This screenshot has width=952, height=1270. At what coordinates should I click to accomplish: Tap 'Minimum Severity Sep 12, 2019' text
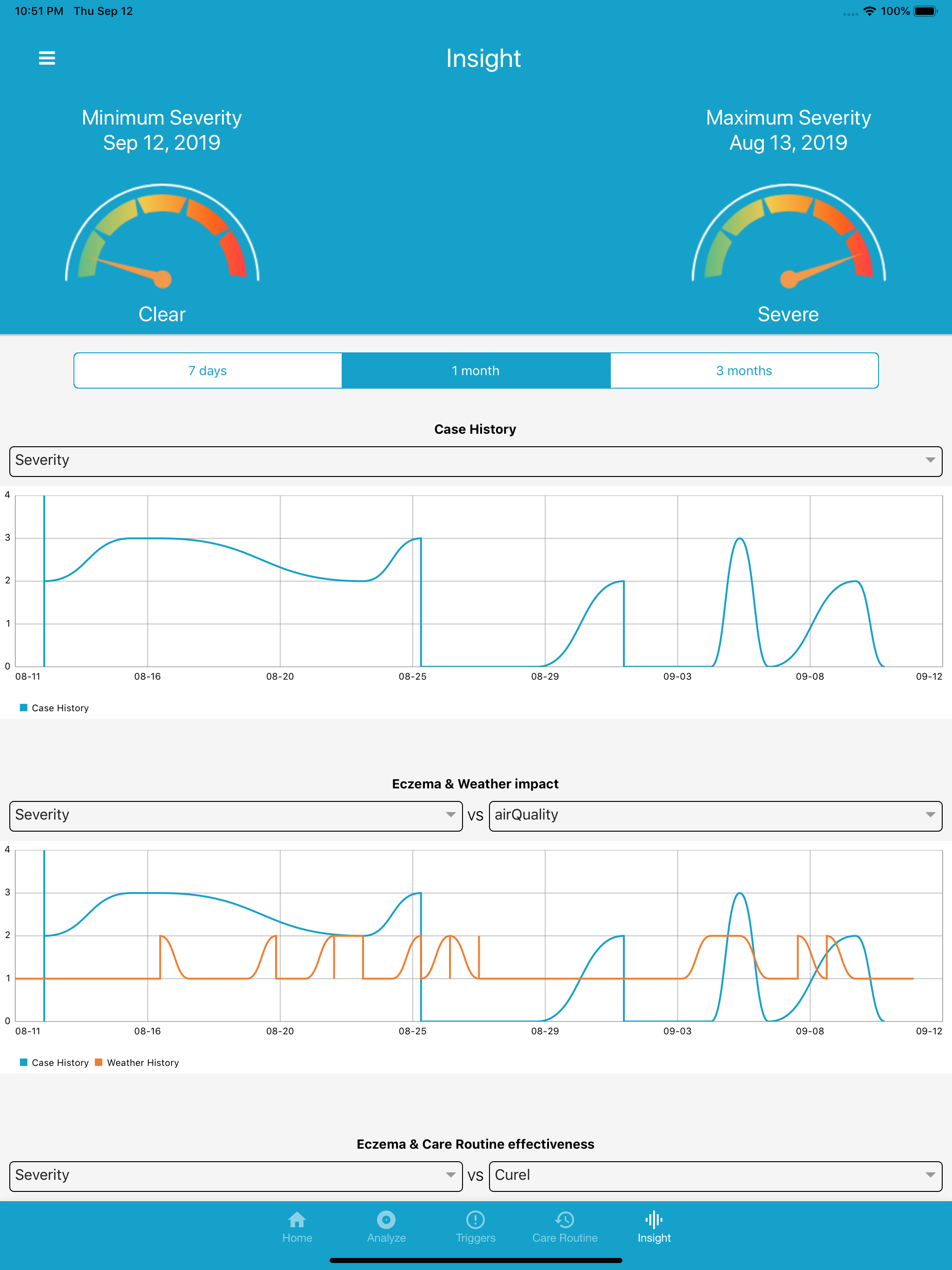pyautogui.click(x=162, y=130)
